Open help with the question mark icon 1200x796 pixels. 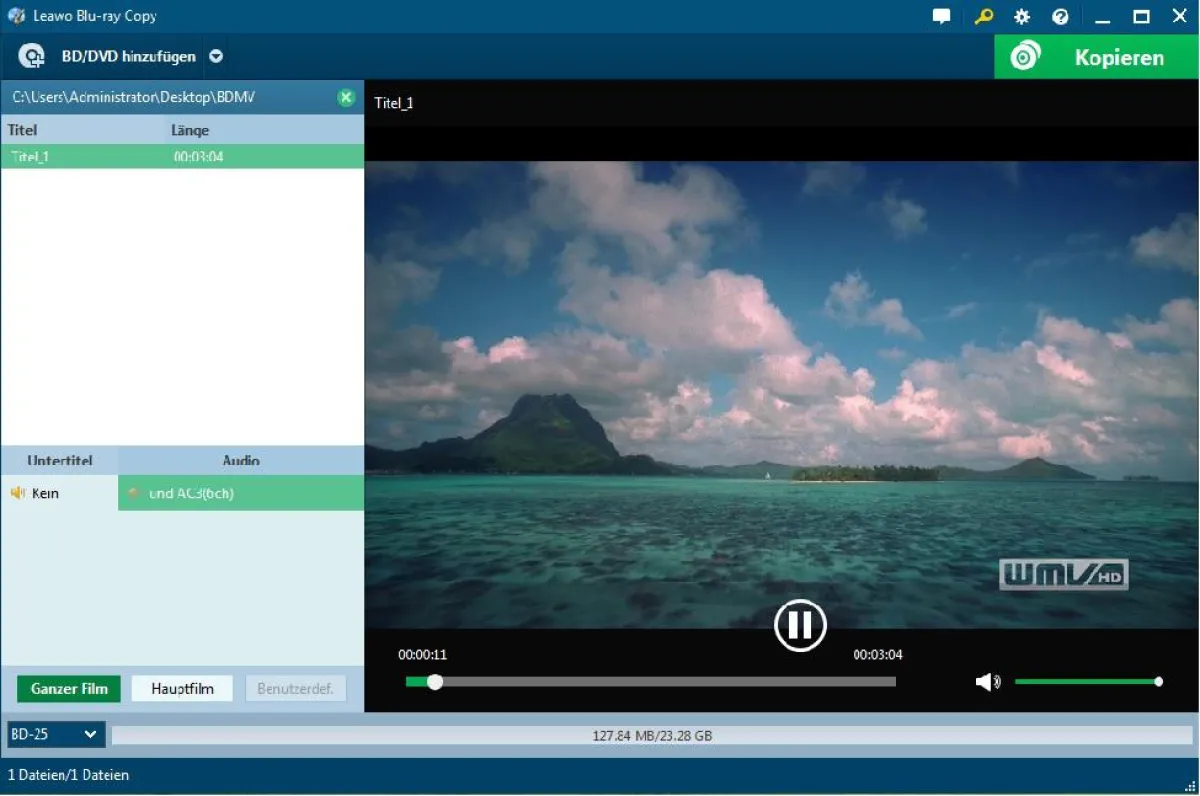pos(1060,17)
